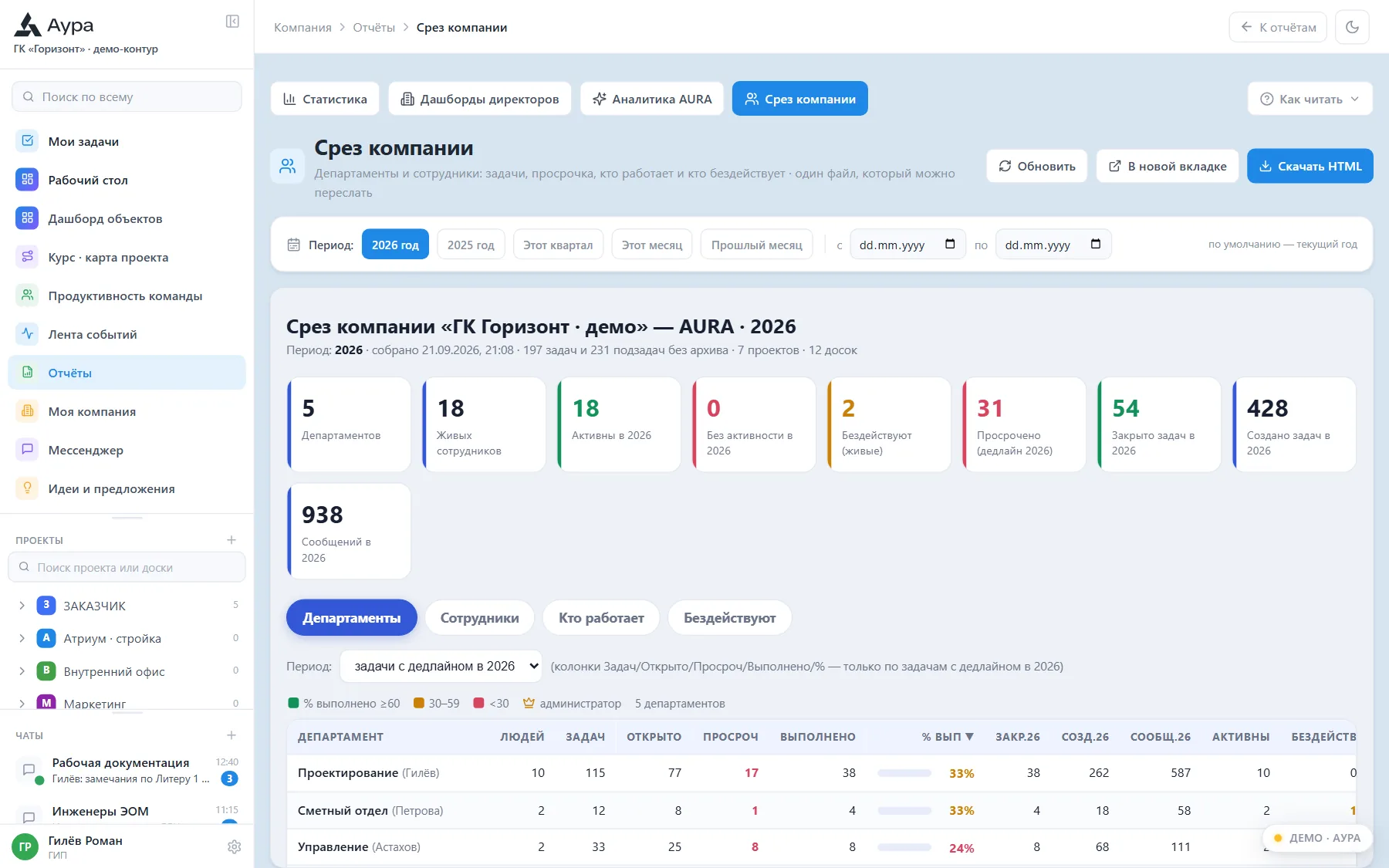Add a new project plus icon

(231, 540)
